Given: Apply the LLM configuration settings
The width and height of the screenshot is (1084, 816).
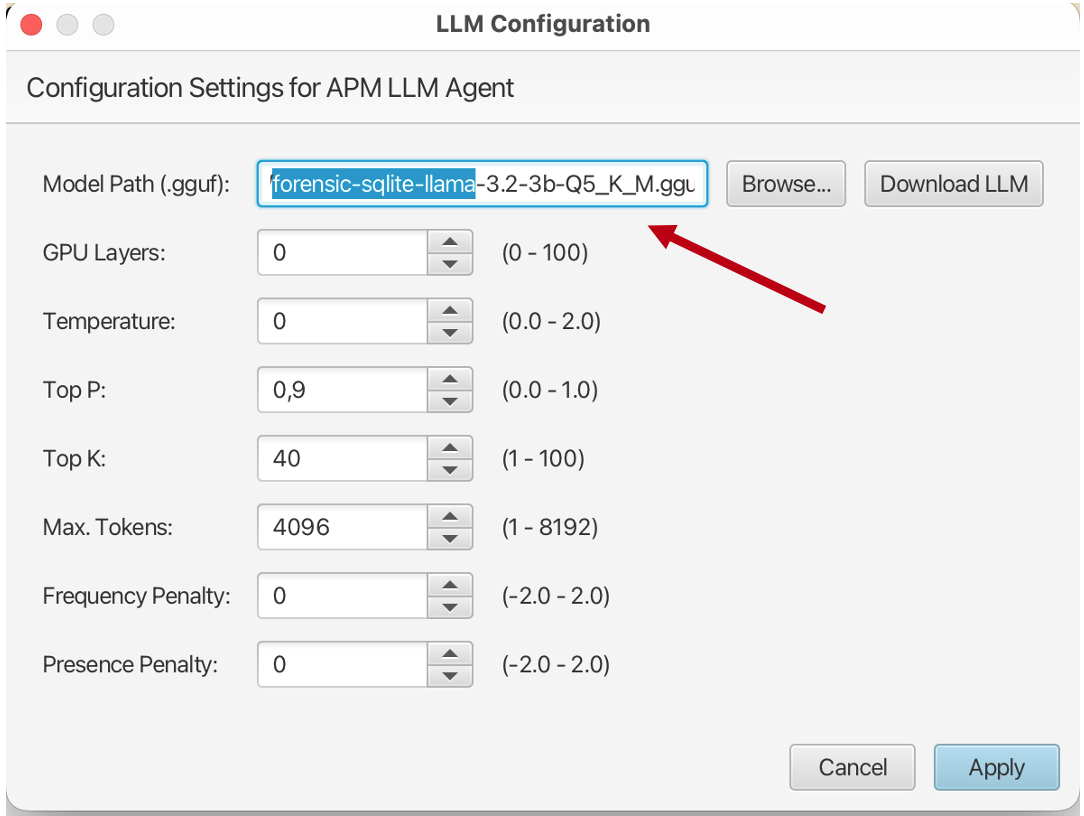Looking at the screenshot, I should click(x=996, y=767).
